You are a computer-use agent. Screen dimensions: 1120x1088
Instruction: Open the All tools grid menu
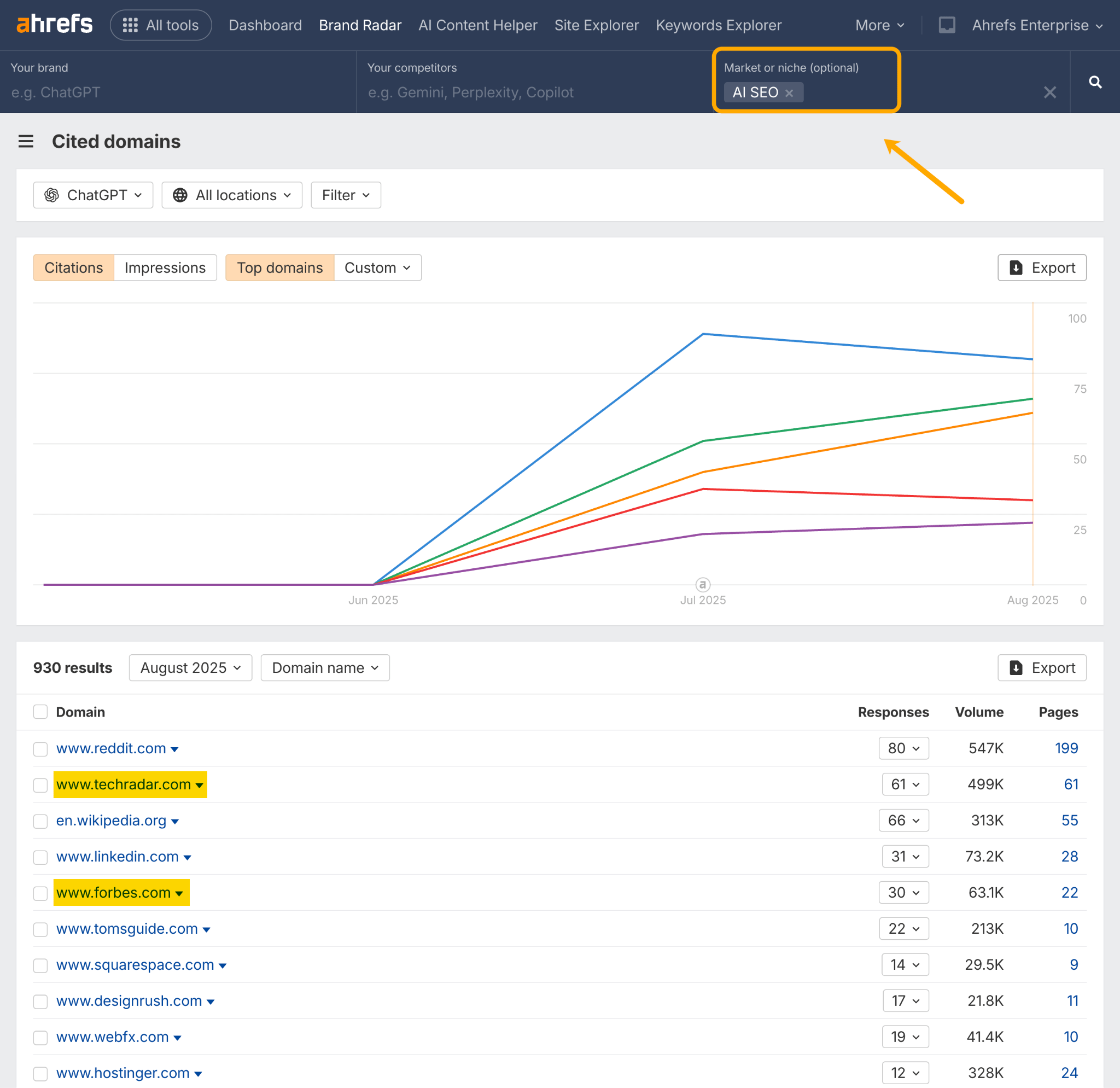point(130,25)
